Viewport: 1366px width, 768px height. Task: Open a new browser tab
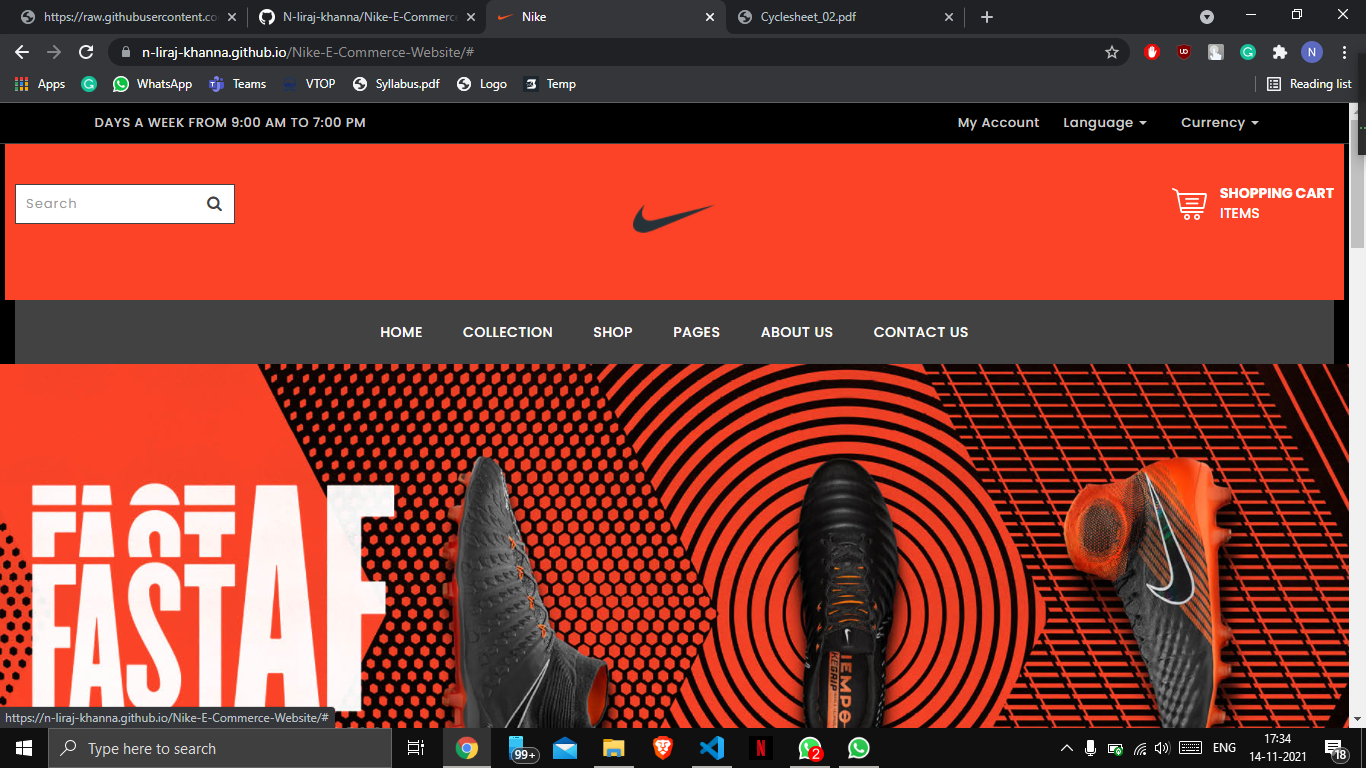point(987,17)
